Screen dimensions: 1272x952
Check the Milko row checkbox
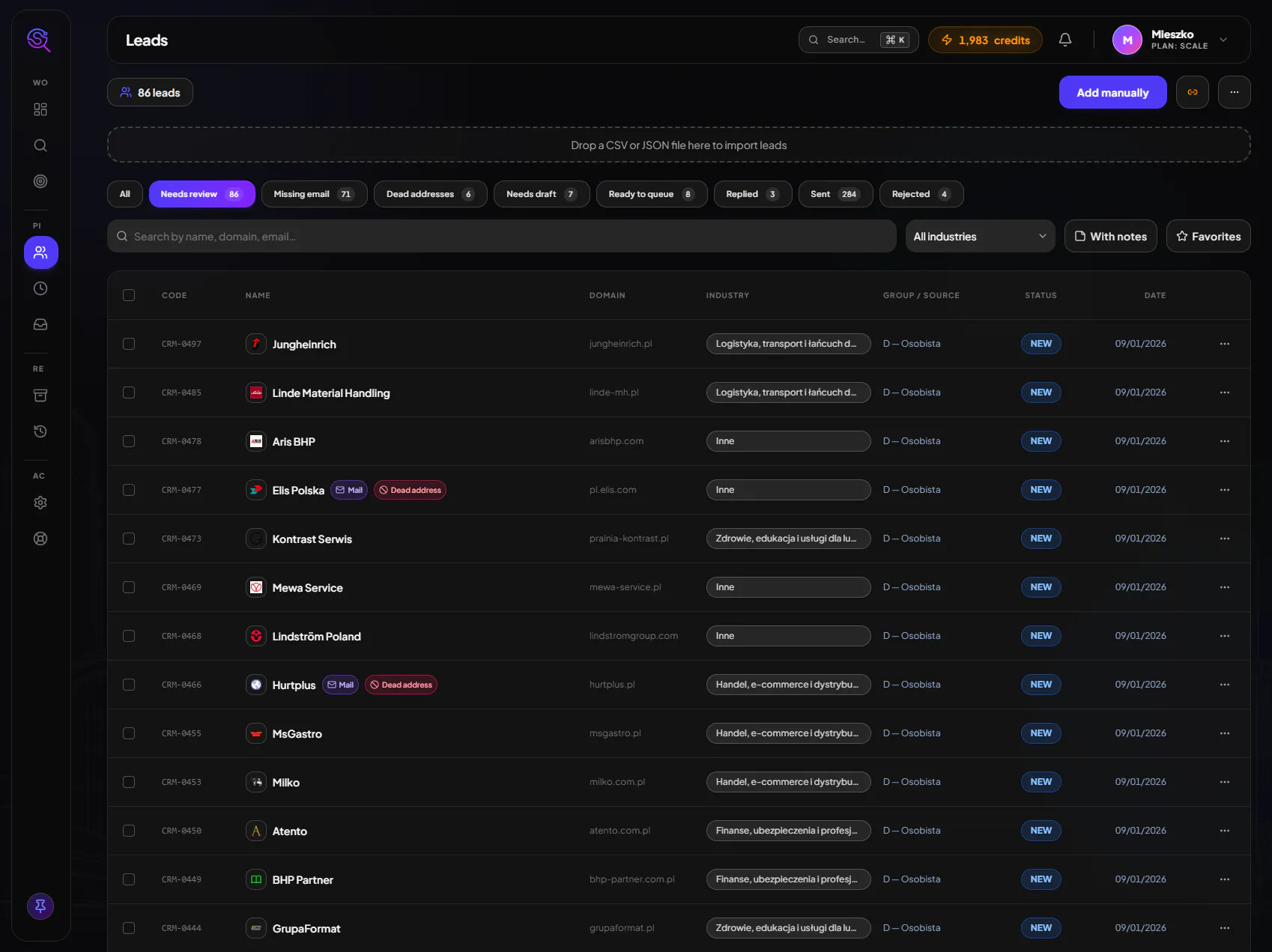point(129,782)
